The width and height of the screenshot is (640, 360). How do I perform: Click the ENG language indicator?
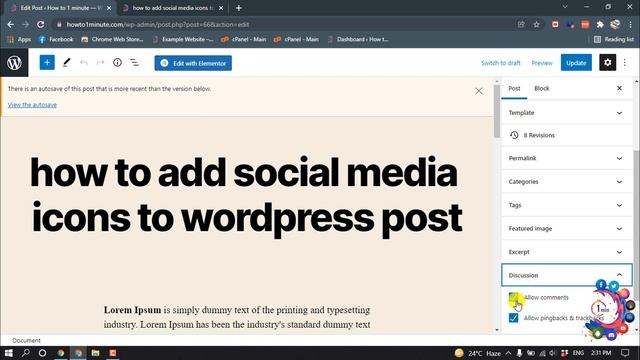pyautogui.click(x=578, y=353)
